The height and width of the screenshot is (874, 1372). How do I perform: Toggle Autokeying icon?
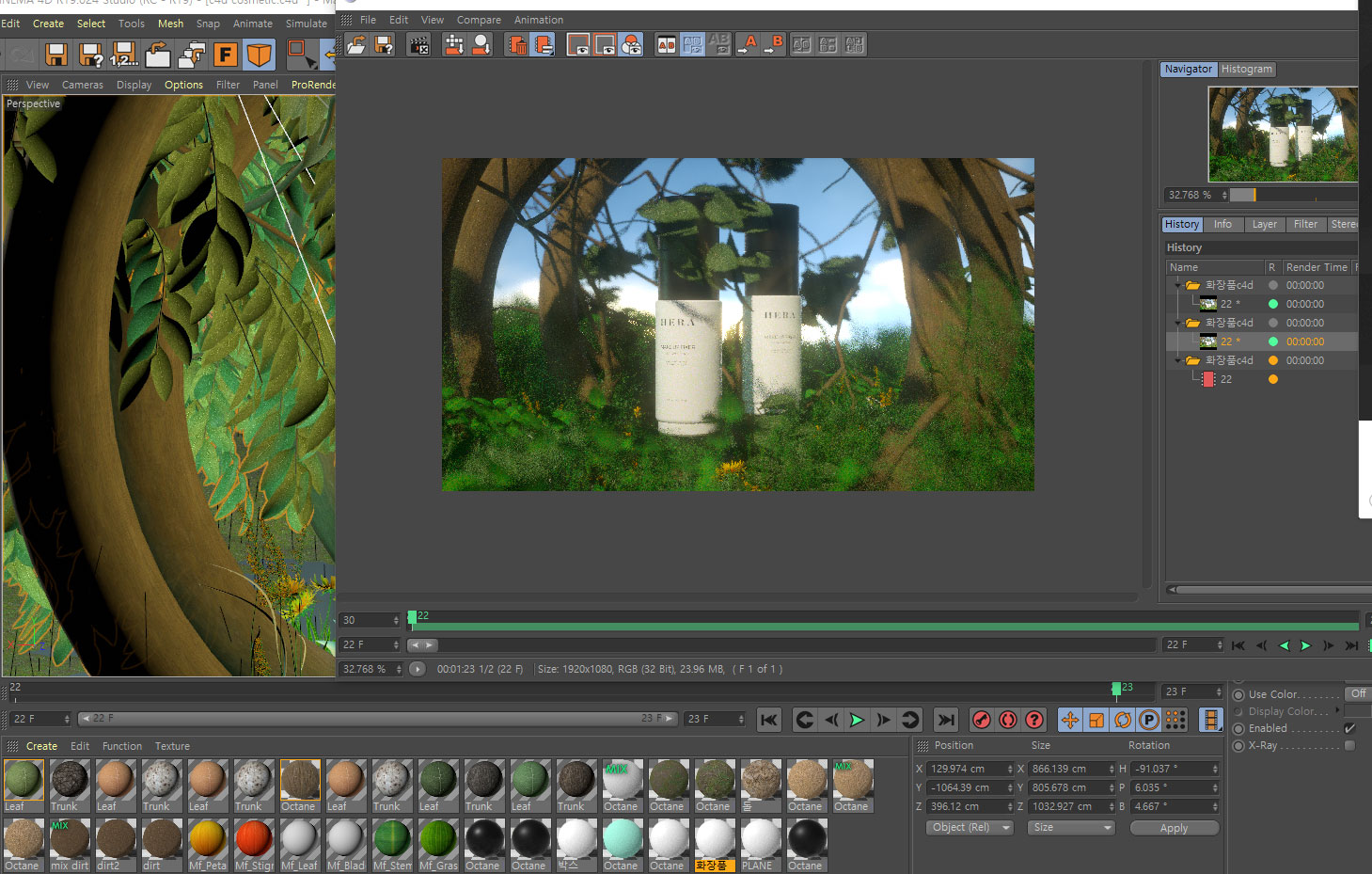pos(1008,720)
